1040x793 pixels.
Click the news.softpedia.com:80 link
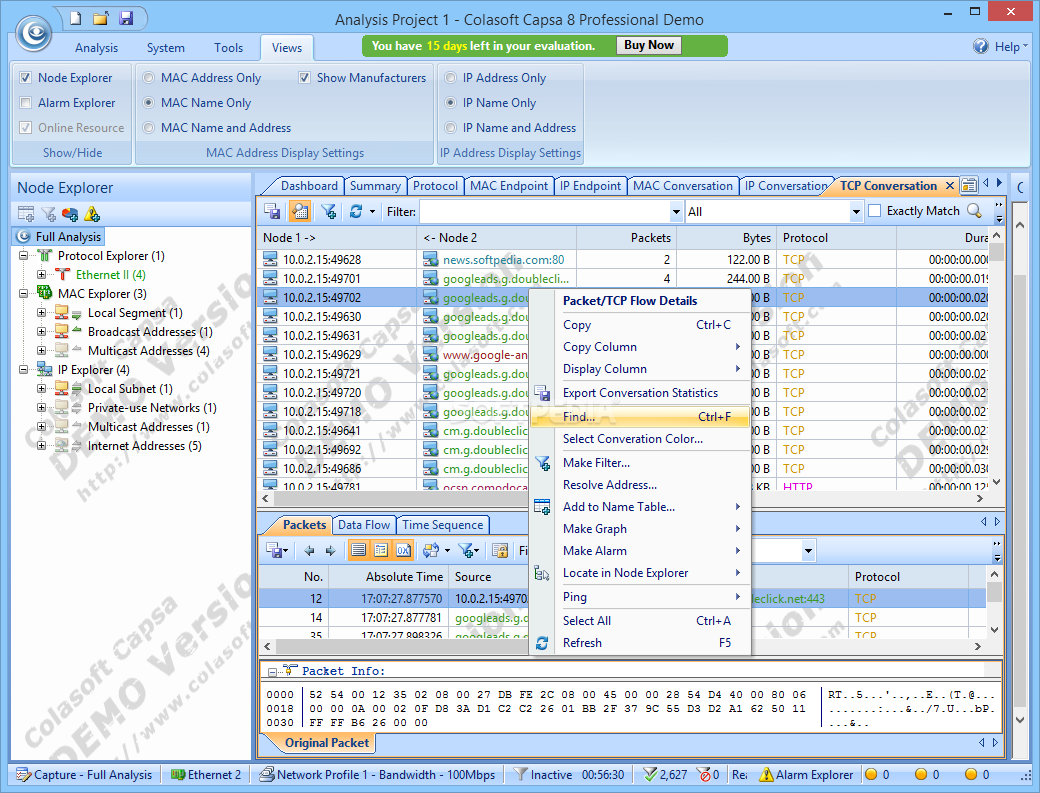[503, 259]
